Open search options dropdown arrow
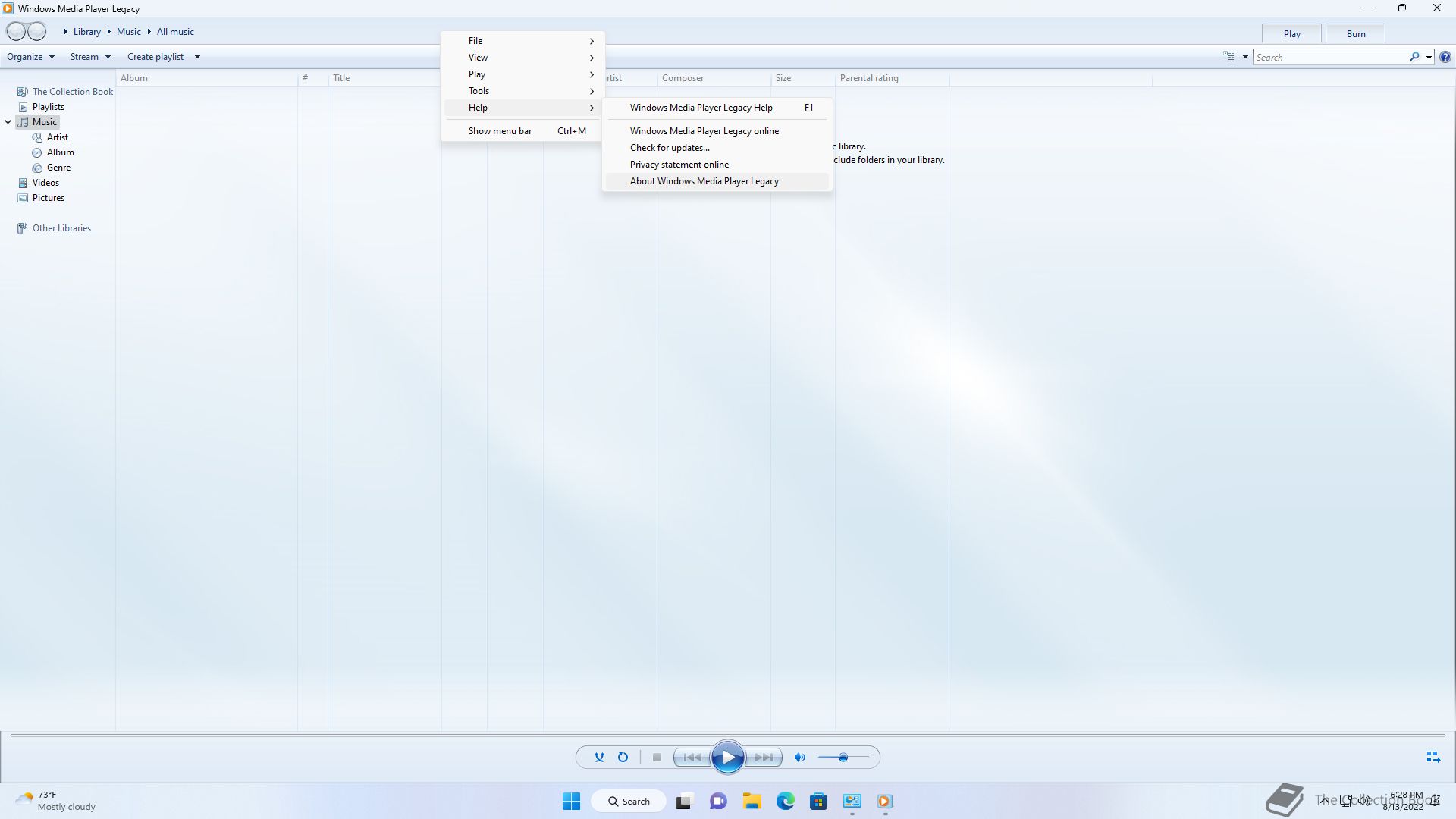The width and height of the screenshot is (1456, 819). coord(1429,57)
